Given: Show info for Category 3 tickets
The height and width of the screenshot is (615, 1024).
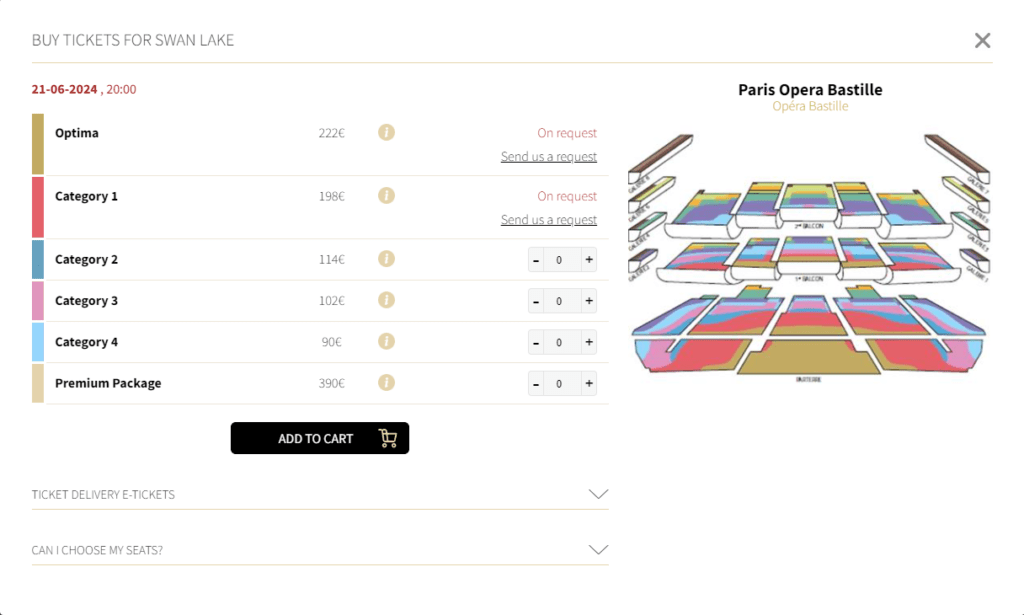Looking at the screenshot, I should [386, 300].
